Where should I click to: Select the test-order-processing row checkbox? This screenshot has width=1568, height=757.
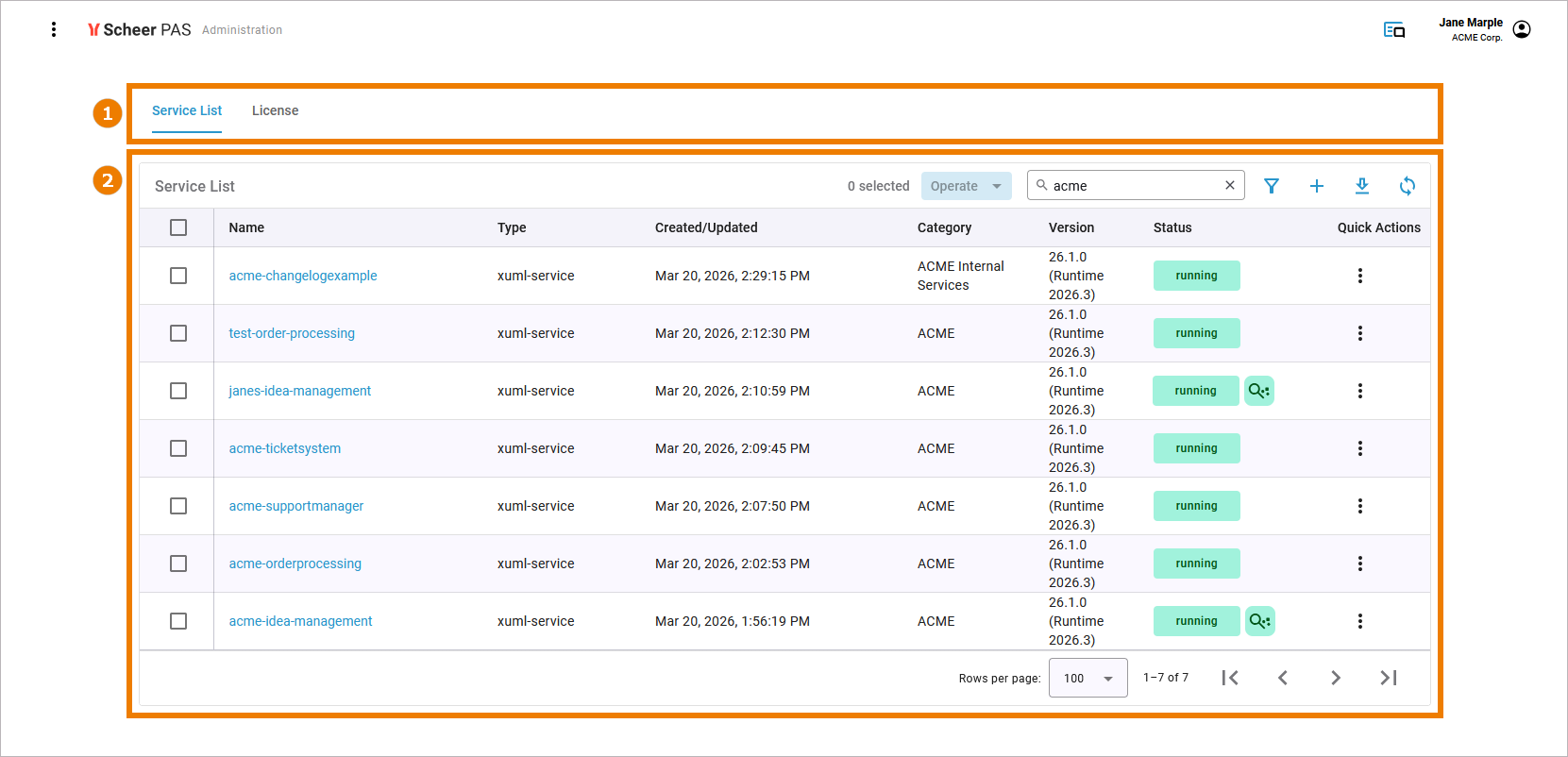(178, 333)
